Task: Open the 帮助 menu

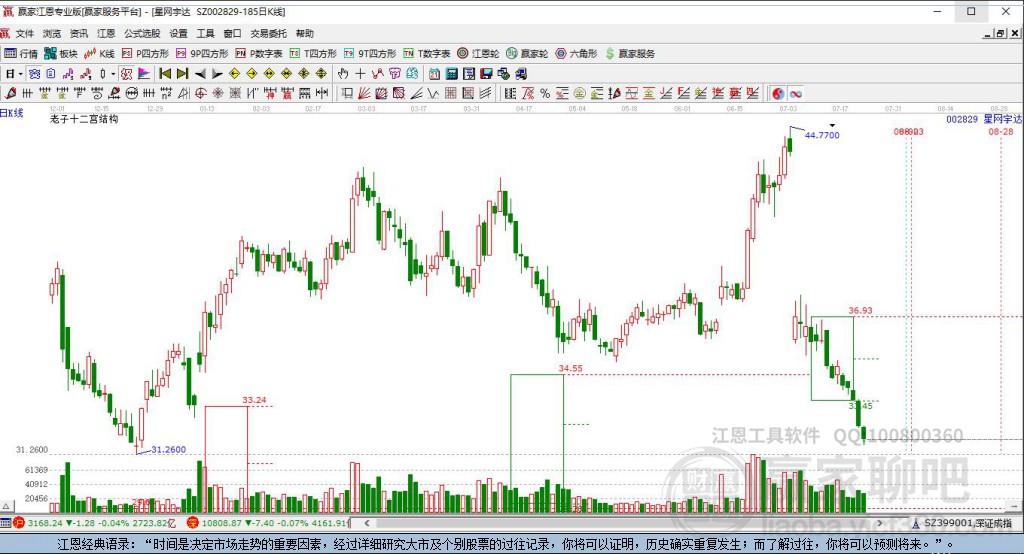Action: pos(304,33)
